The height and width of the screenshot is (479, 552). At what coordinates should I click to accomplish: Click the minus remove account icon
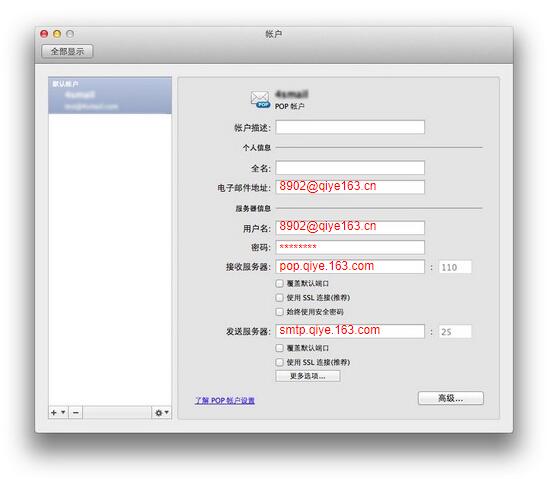(76, 412)
